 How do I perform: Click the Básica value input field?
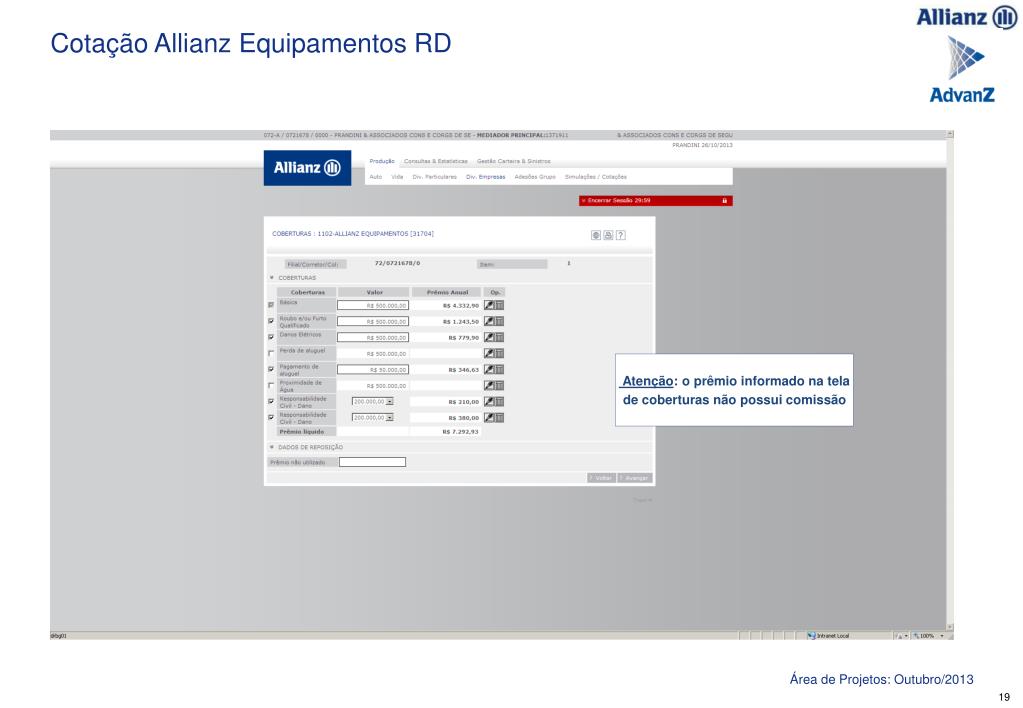pyautogui.click(x=373, y=305)
